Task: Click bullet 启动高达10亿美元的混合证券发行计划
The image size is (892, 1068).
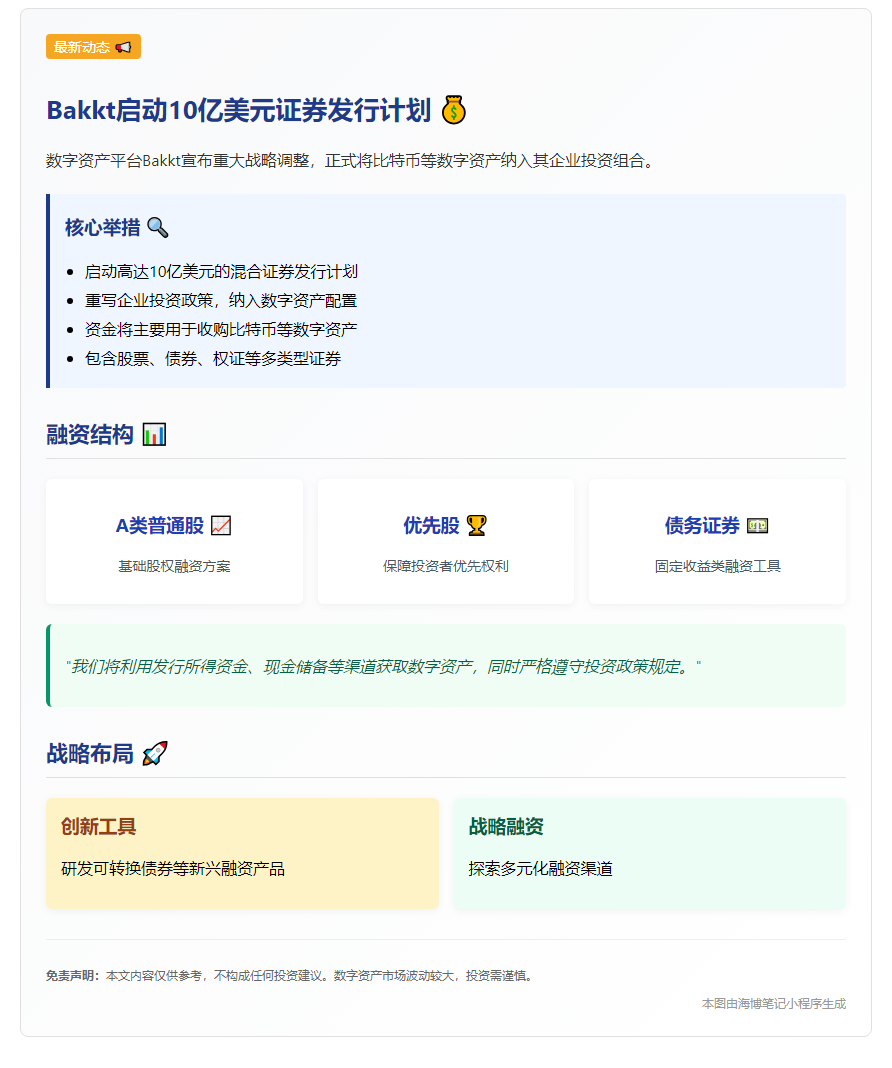Action: (x=221, y=272)
